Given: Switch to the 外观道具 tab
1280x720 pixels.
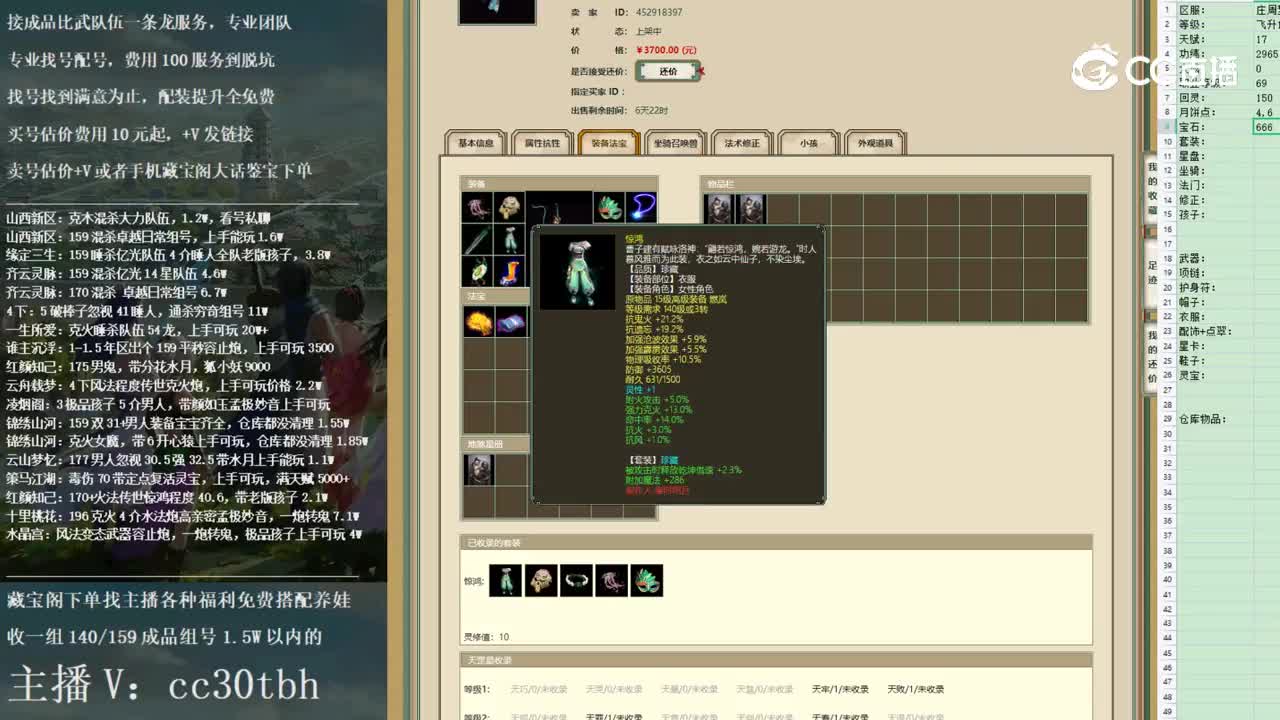Looking at the screenshot, I should pos(875,143).
